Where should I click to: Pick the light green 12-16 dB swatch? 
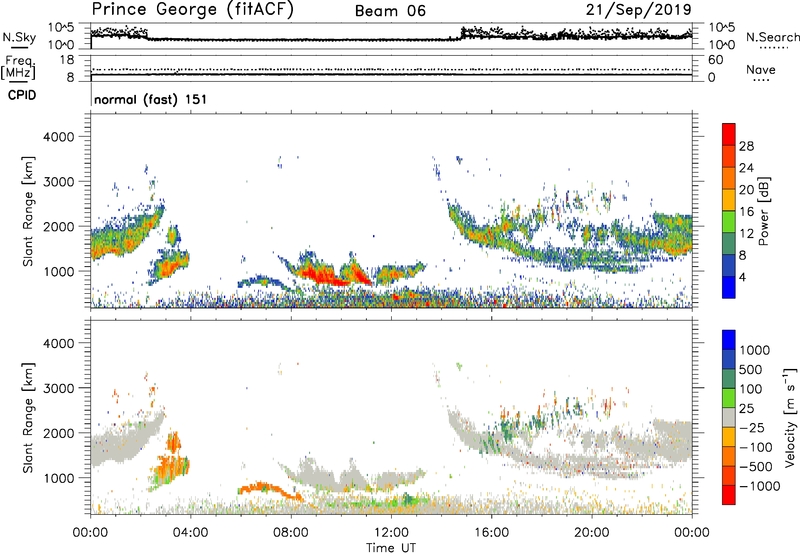[729, 221]
